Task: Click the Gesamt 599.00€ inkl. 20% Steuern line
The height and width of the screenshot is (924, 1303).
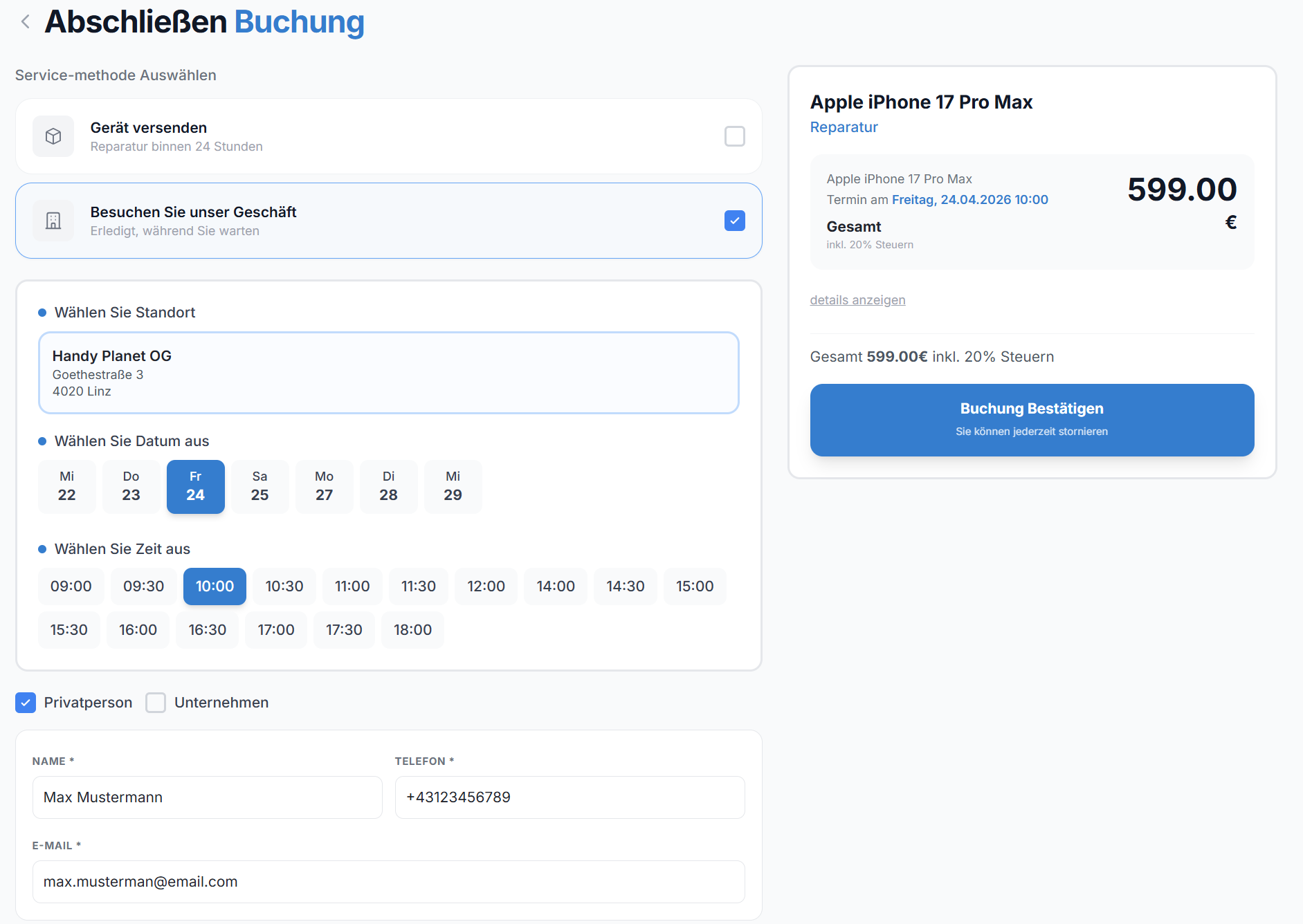Action: point(932,357)
